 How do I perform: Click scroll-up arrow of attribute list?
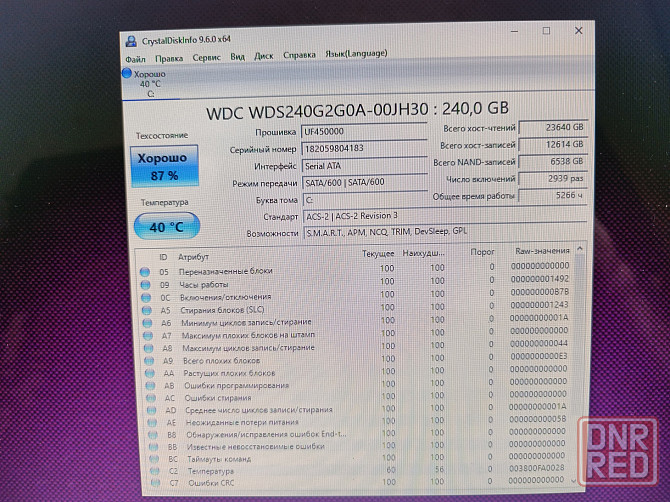(x=579, y=249)
